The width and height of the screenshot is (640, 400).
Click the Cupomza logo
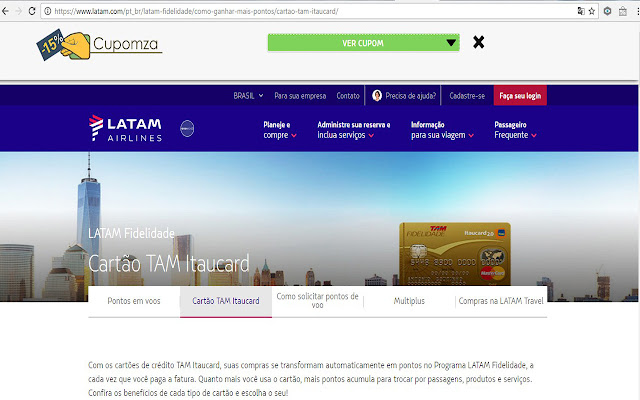[x=99, y=44]
